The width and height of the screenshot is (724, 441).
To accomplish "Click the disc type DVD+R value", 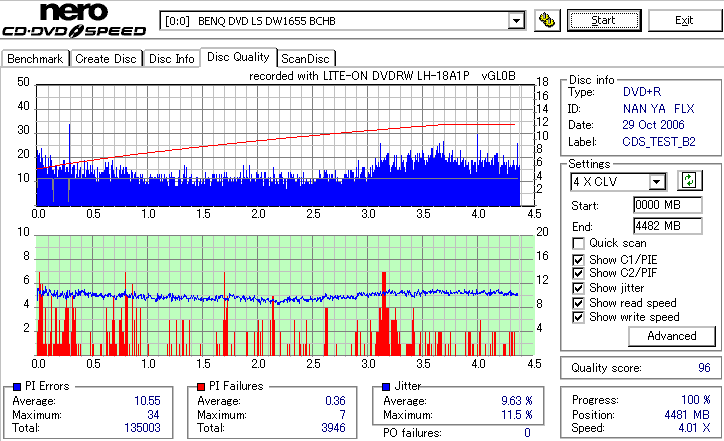I will [642, 92].
